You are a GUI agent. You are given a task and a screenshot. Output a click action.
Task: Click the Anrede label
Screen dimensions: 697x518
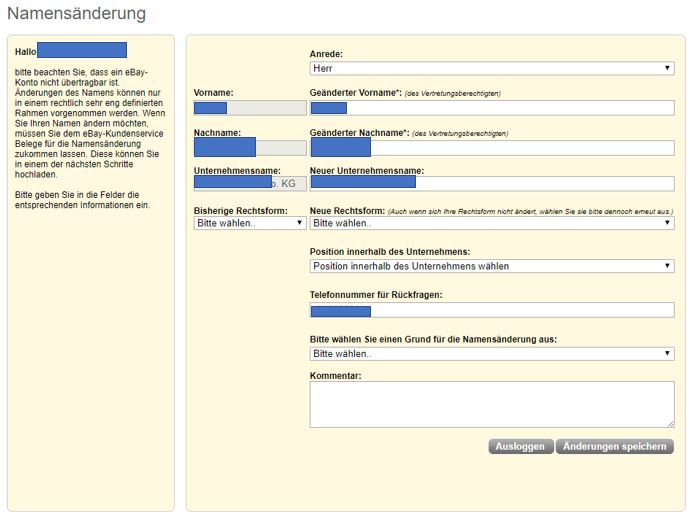point(326,54)
